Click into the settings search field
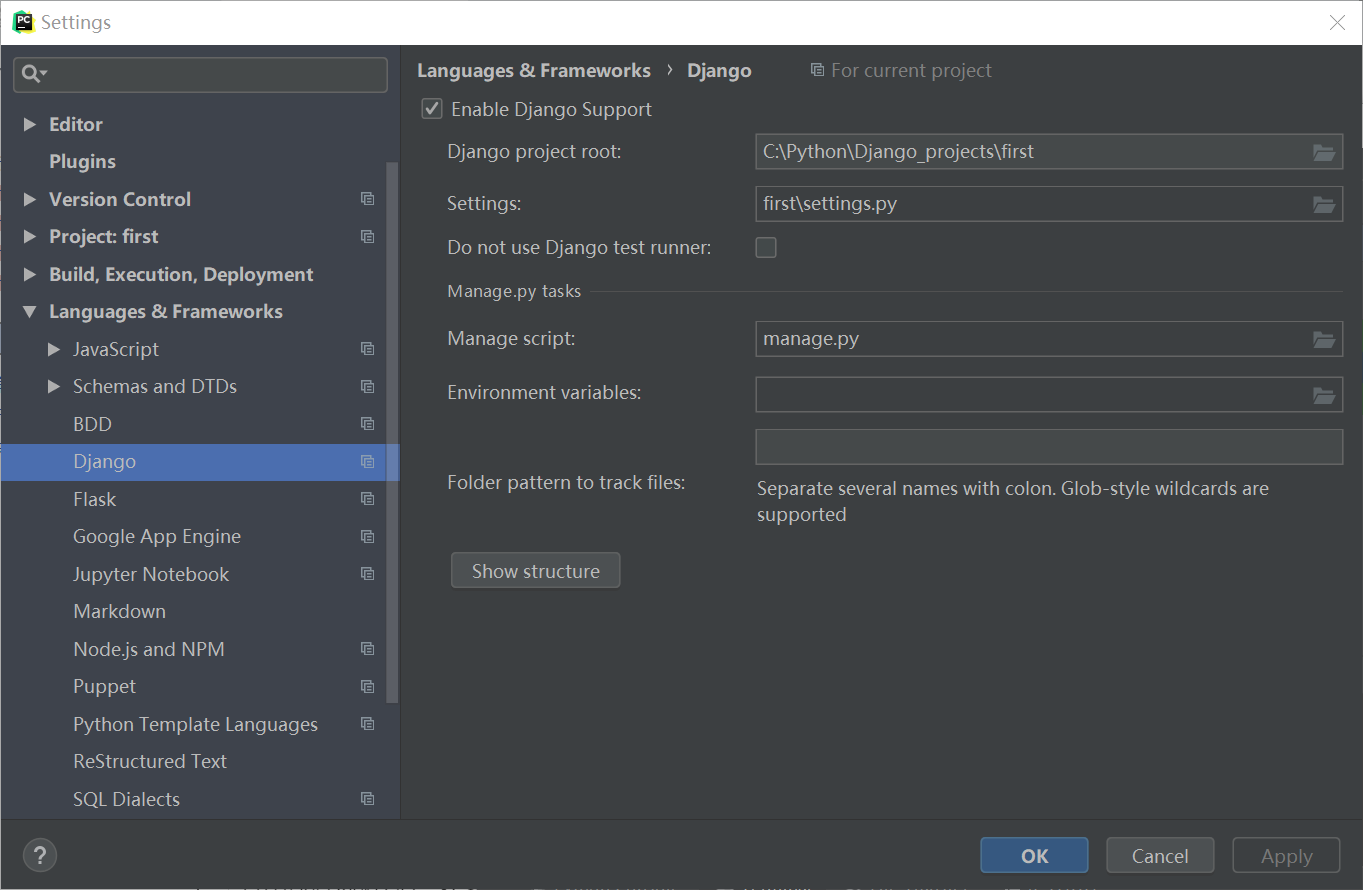The width and height of the screenshot is (1363, 890). (200, 74)
